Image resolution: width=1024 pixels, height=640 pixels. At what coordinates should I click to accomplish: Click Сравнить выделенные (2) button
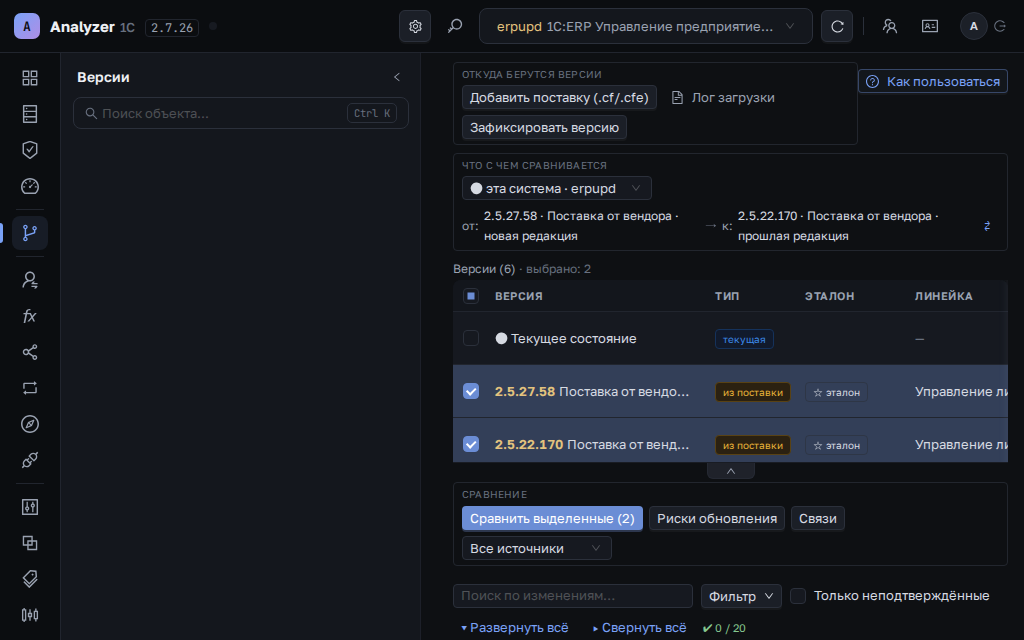[552, 519]
